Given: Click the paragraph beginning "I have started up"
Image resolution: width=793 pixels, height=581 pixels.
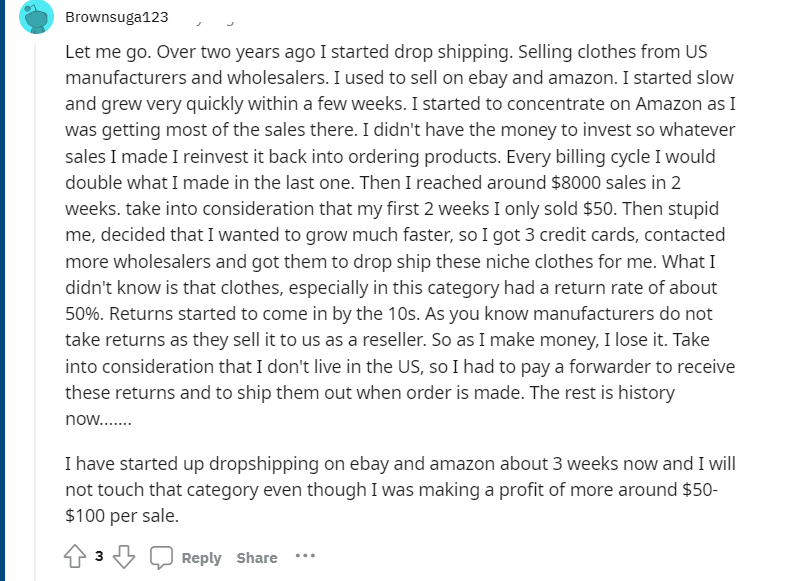Looking at the screenshot, I should (x=400, y=489).
